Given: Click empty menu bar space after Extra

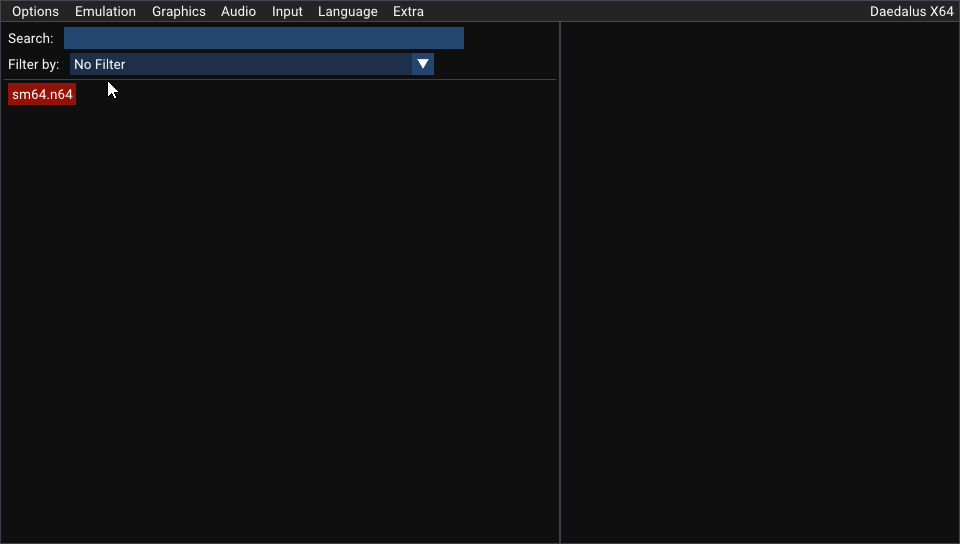Looking at the screenshot, I should pos(640,12).
